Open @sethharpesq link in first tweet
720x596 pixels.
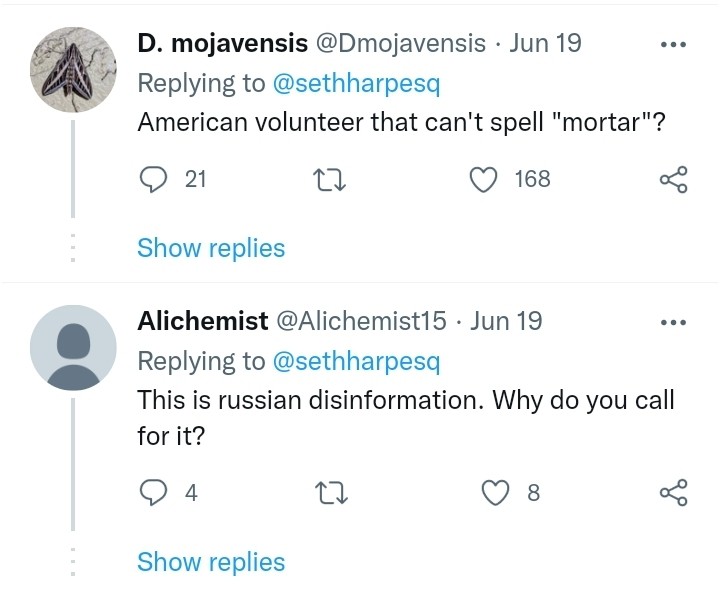(x=355, y=83)
